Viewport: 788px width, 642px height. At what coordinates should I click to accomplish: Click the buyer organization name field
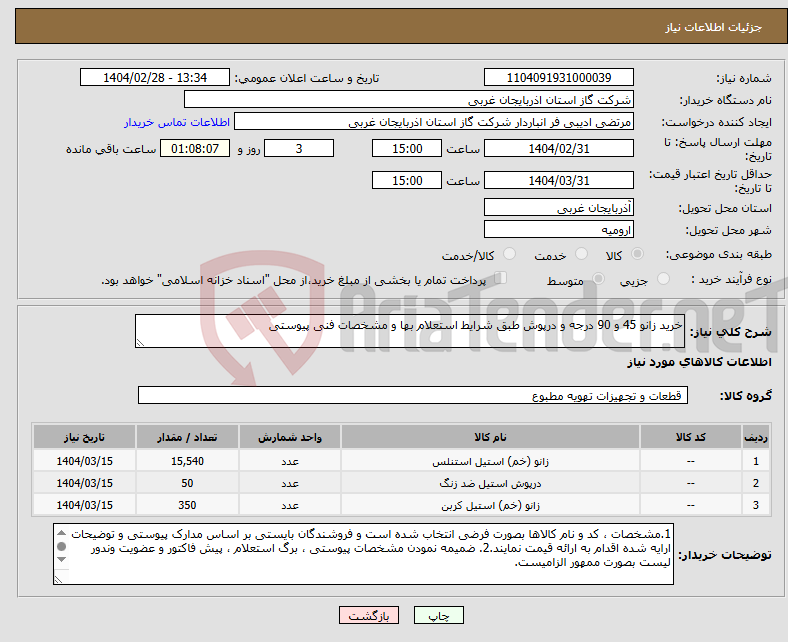[x=409, y=100]
